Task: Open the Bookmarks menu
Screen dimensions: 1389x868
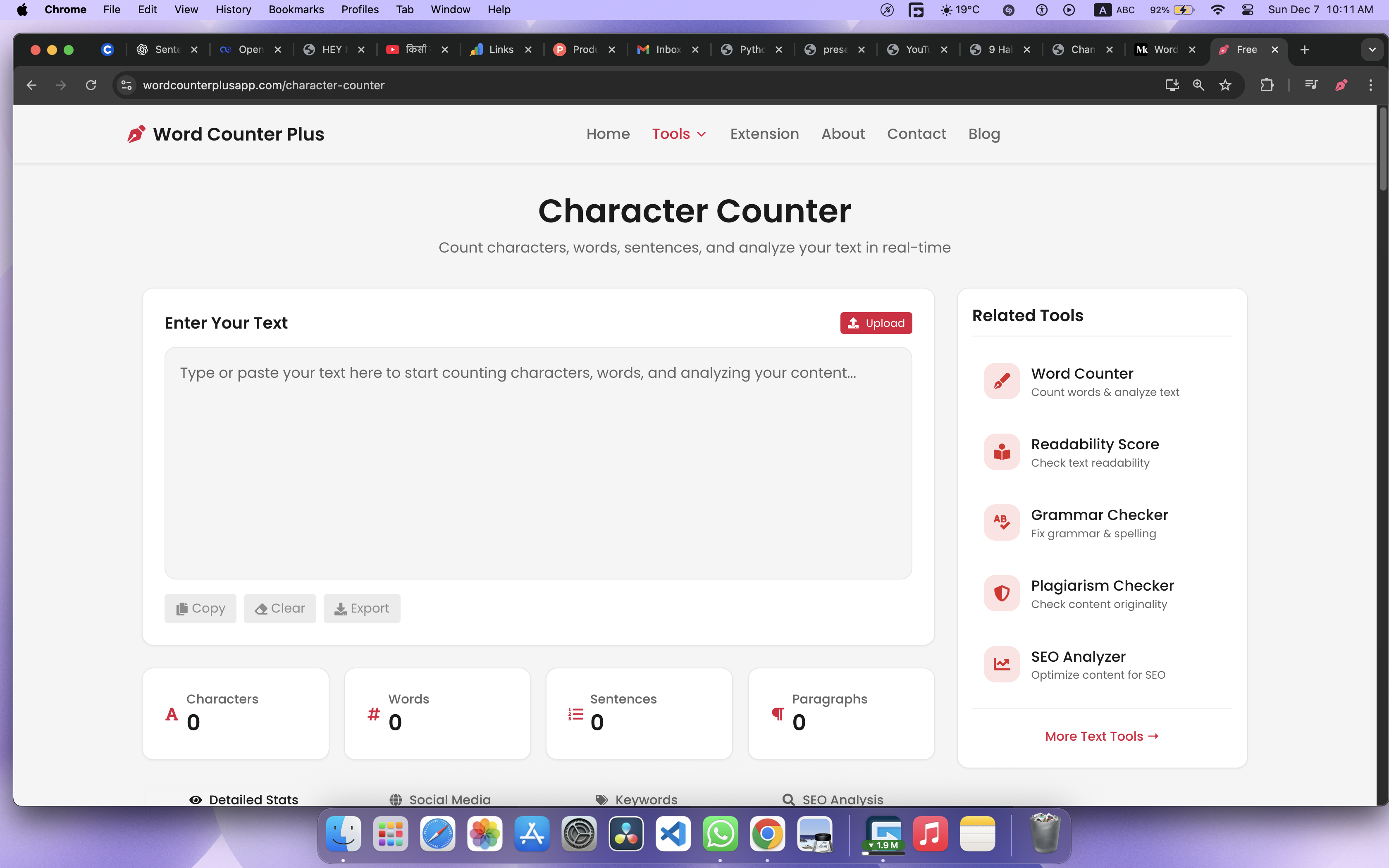Action: (x=296, y=9)
